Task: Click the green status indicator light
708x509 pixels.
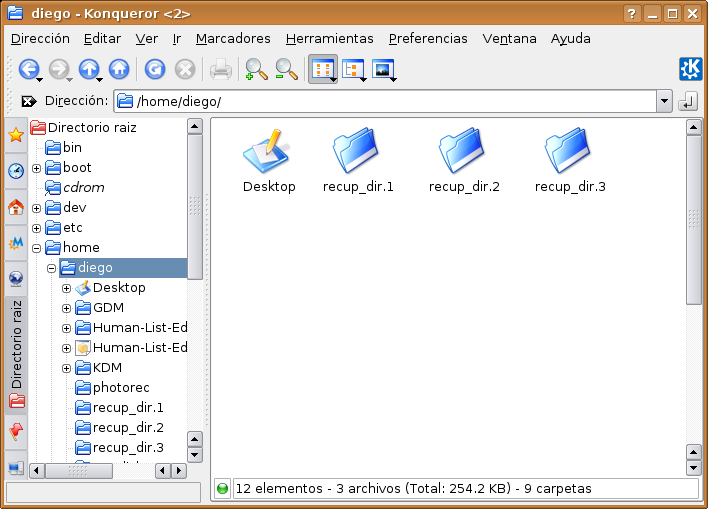Action: click(222, 488)
